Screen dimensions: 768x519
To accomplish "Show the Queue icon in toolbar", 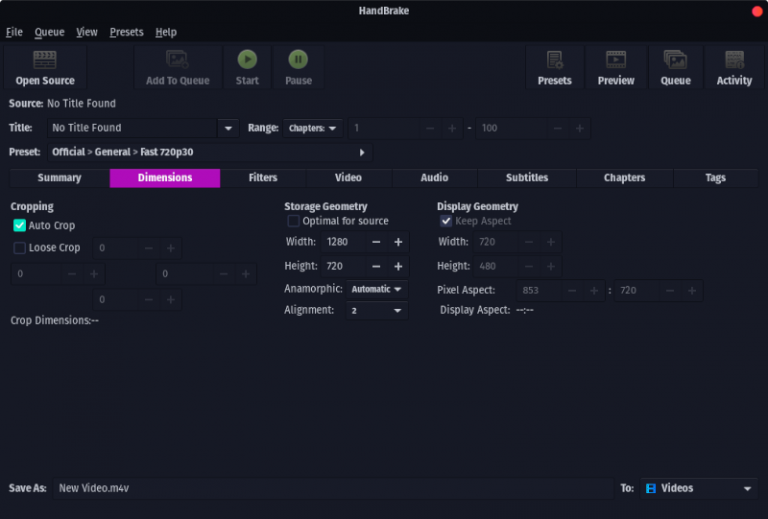I will point(675,60).
